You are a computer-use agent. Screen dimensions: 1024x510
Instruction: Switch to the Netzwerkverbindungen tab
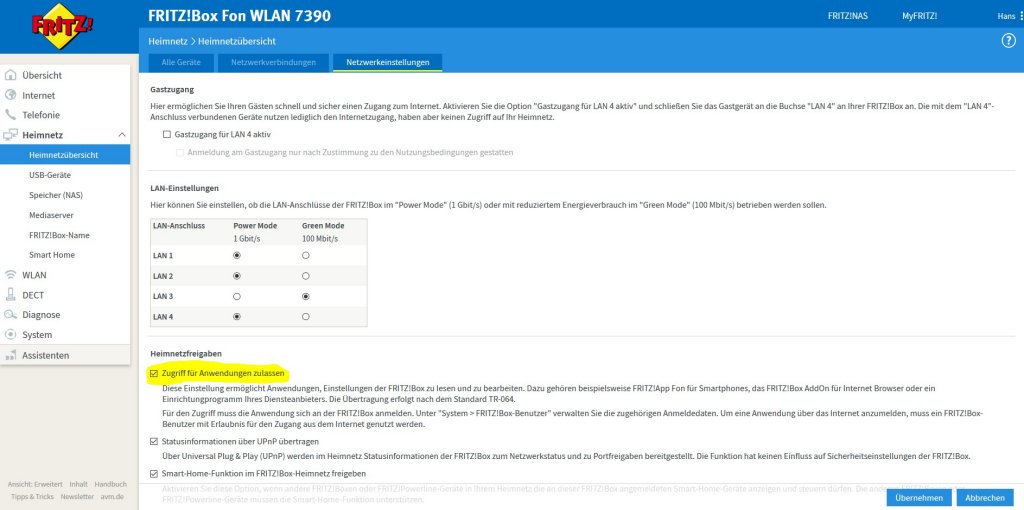click(273, 63)
